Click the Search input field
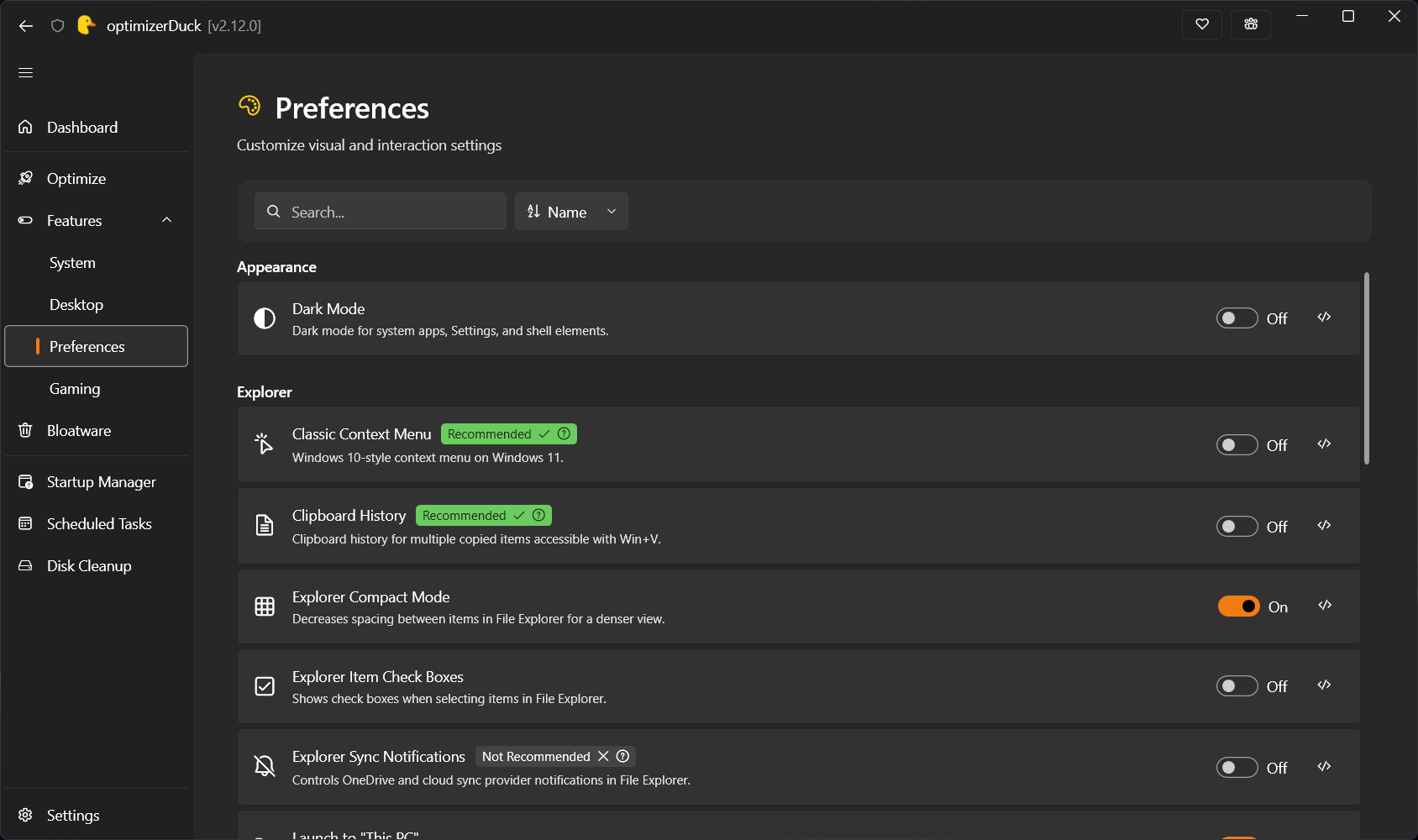 381,212
